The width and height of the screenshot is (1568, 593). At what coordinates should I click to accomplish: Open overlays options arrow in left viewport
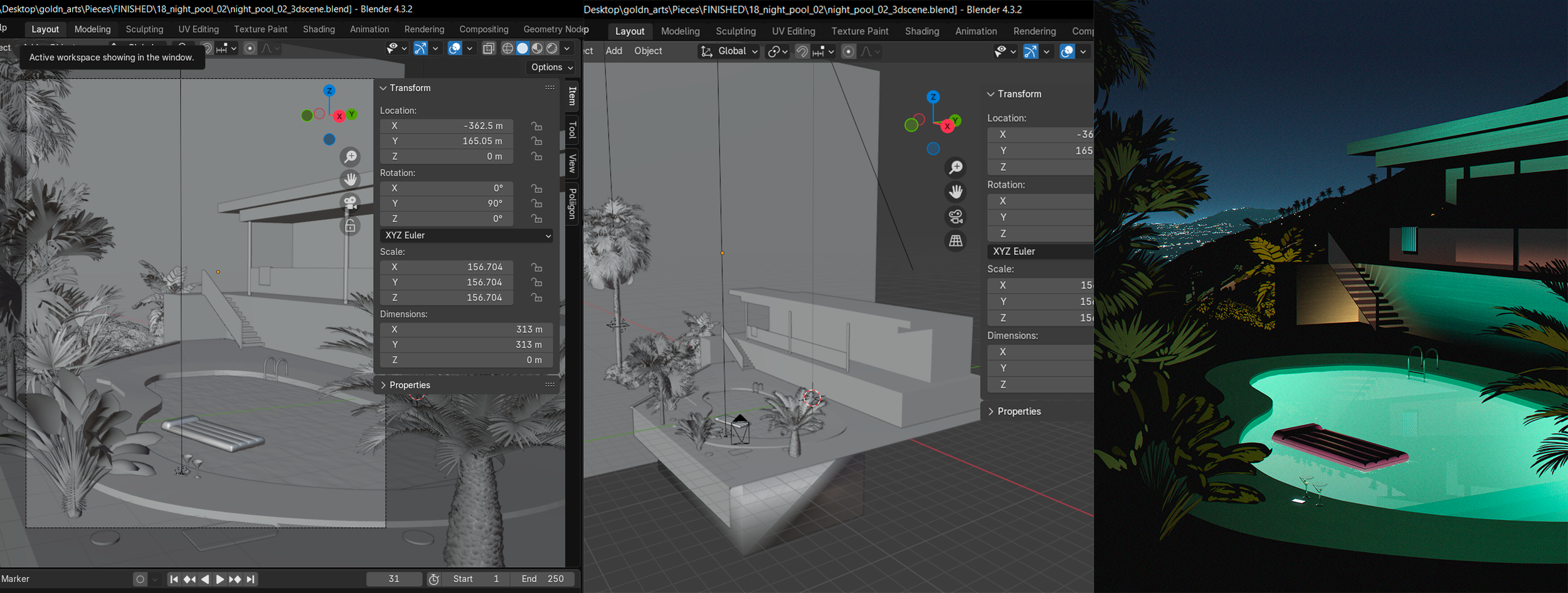pyautogui.click(x=470, y=48)
